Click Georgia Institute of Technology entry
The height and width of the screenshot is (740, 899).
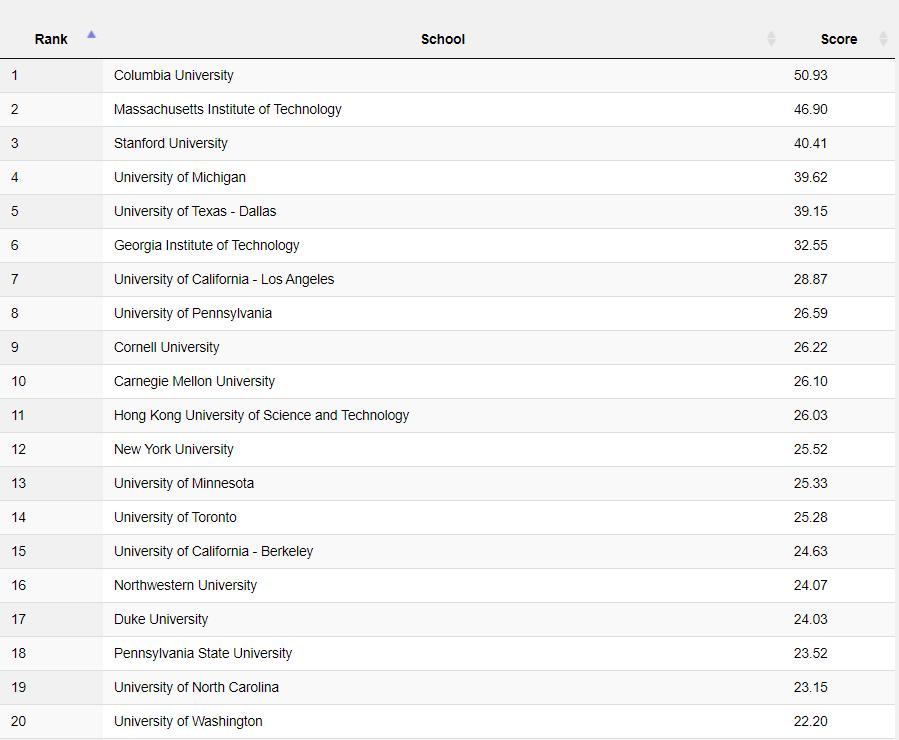coord(207,245)
